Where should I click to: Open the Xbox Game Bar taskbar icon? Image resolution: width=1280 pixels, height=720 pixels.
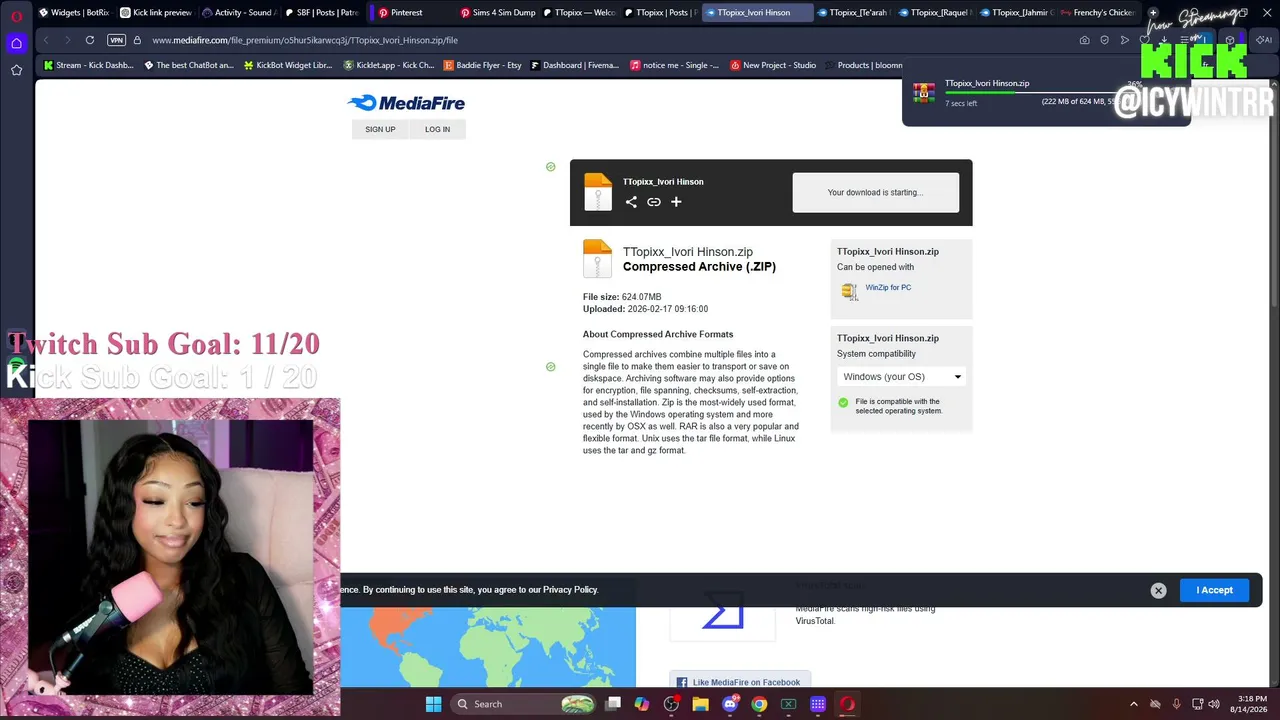[788, 704]
